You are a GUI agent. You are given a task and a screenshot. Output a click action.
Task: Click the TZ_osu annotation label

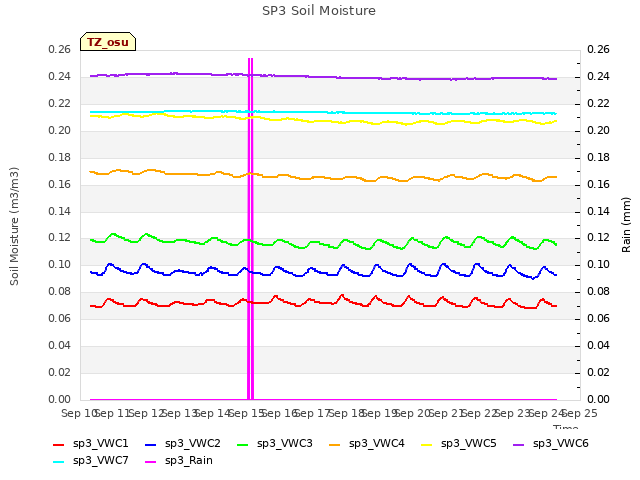tap(108, 42)
